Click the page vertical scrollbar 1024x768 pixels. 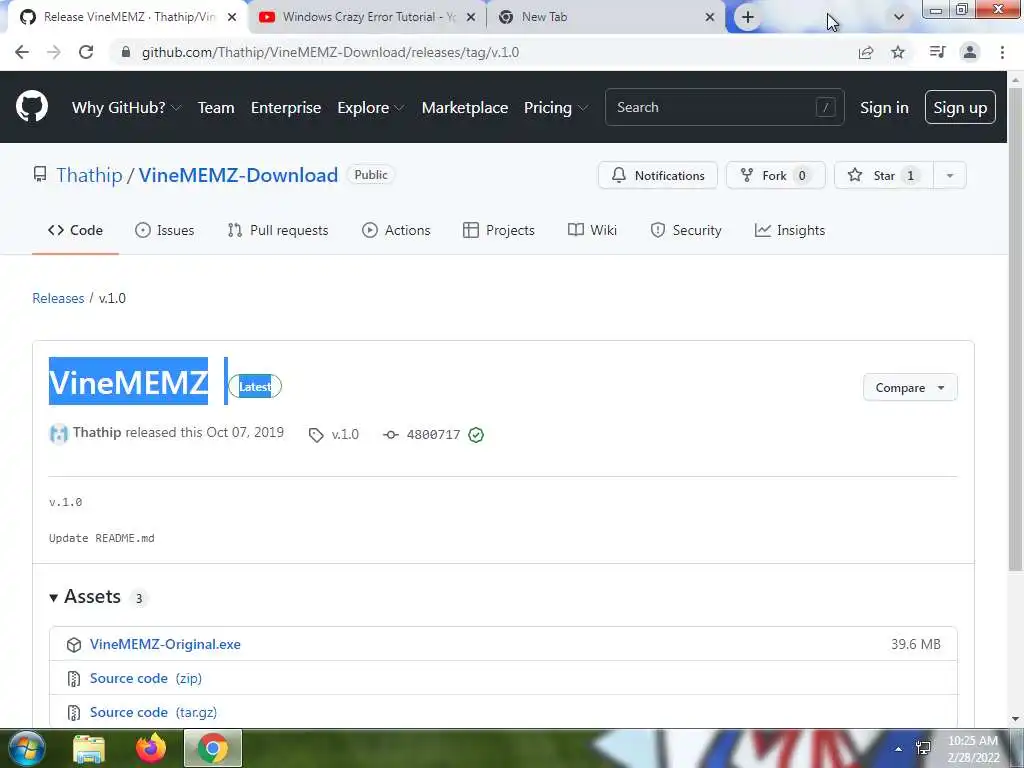(1015, 327)
